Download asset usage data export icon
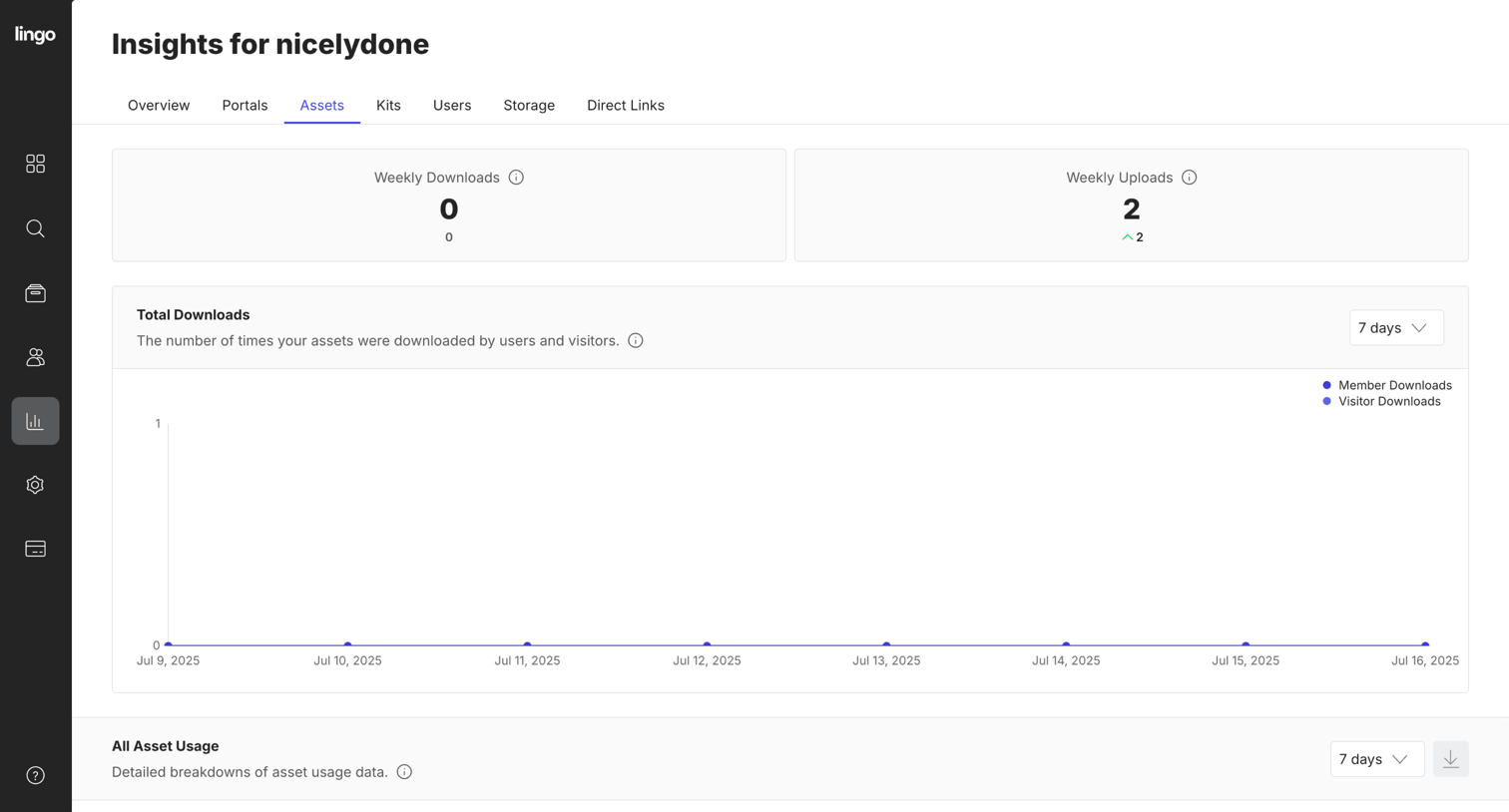The height and width of the screenshot is (812, 1509). [x=1450, y=759]
